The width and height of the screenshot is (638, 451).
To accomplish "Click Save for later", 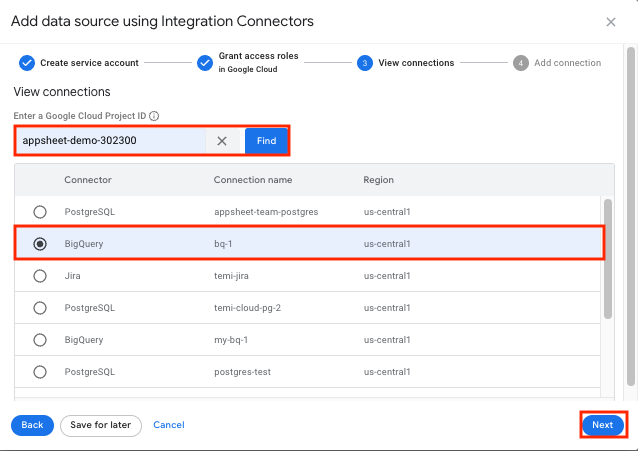I will pos(101,425).
